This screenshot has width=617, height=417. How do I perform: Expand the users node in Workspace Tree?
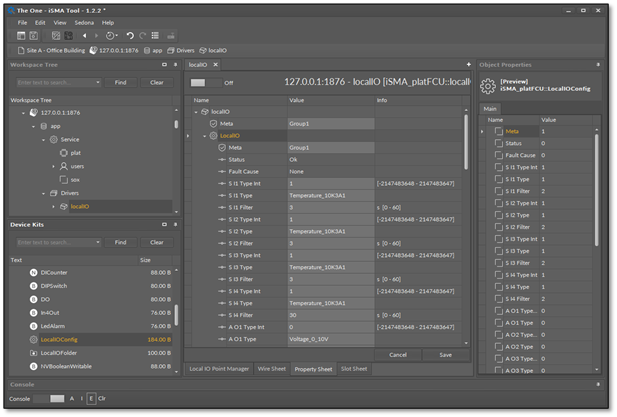[x=54, y=166]
